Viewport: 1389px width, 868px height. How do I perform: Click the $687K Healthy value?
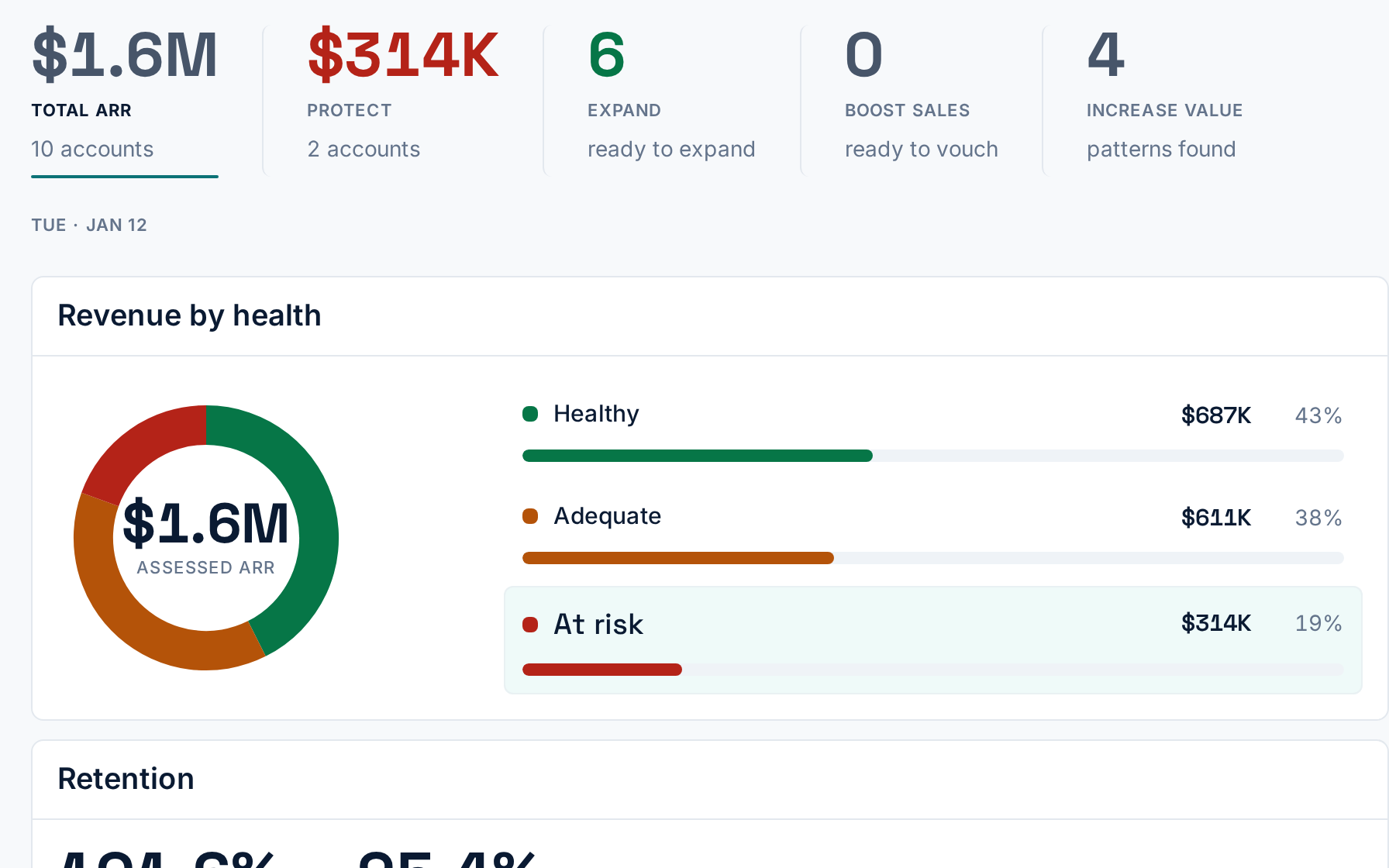click(1216, 415)
